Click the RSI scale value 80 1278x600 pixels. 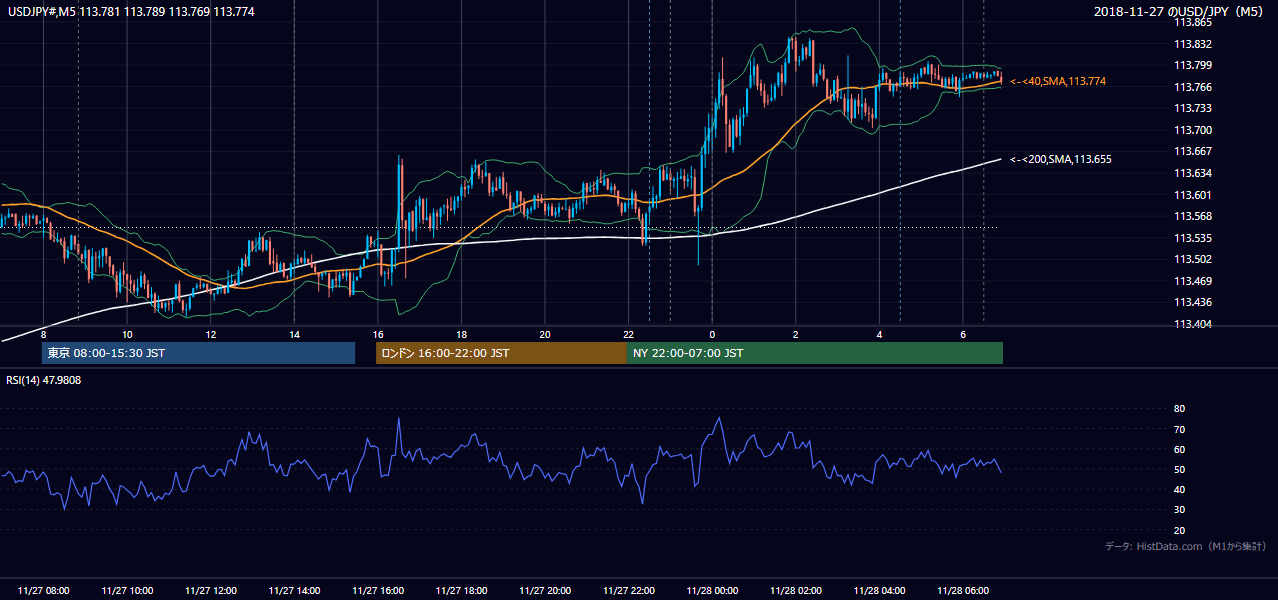(1179, 409)
